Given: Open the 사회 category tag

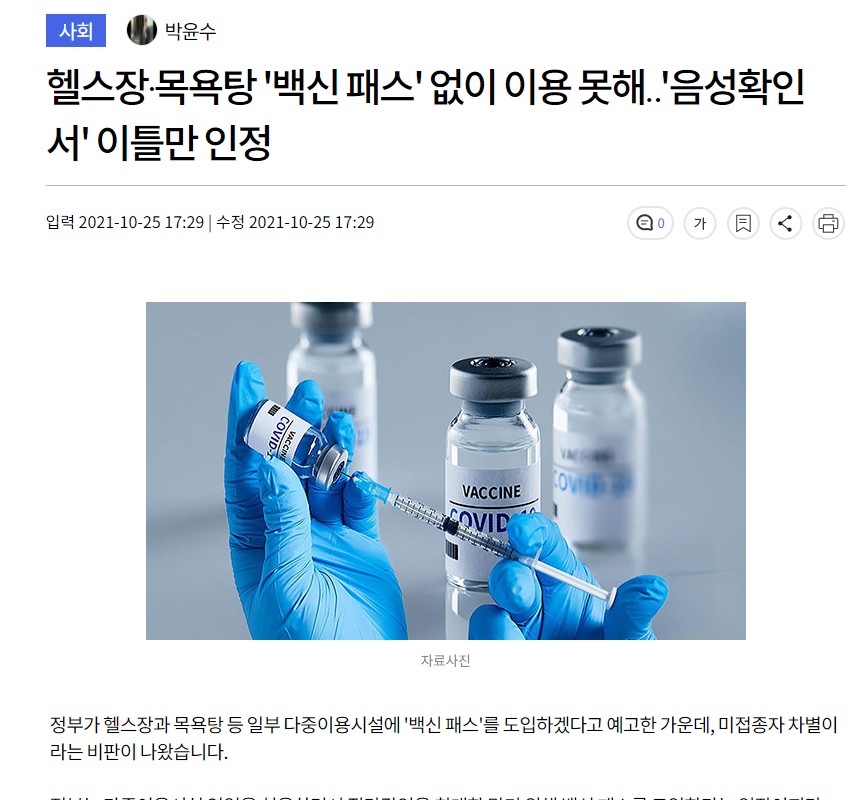Looking at the screenshot, I should point(76,31).
